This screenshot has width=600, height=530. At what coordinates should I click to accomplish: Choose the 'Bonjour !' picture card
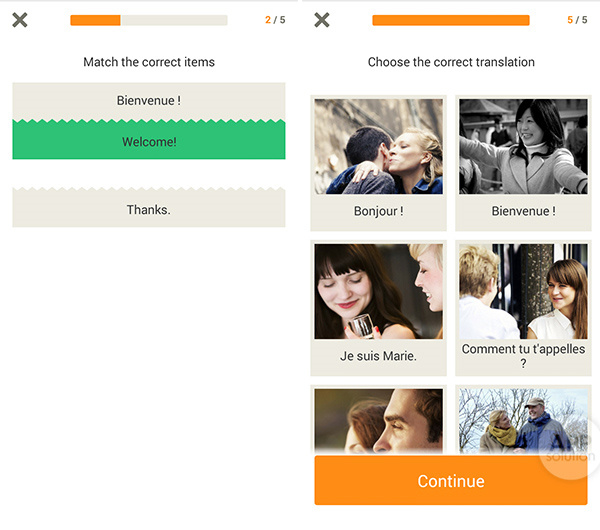click(378, 163)
